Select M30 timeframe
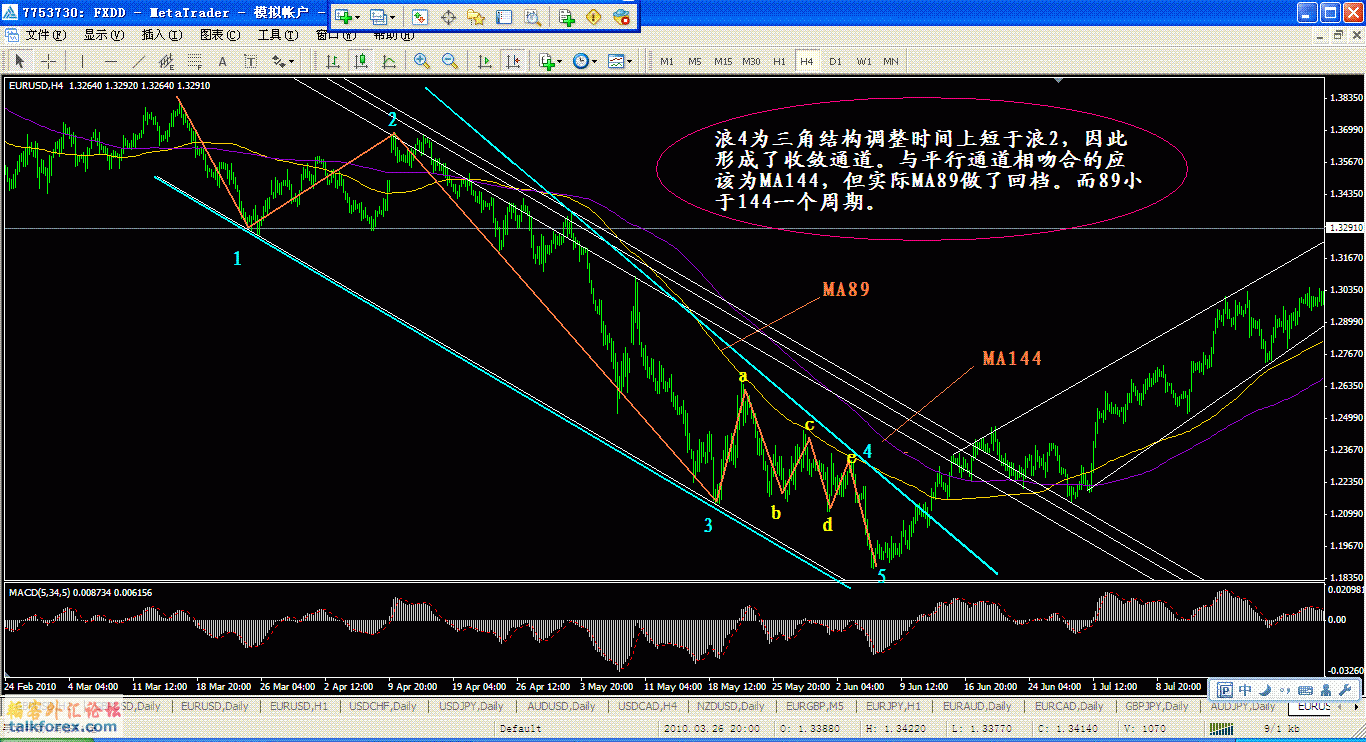 point(751,61)
